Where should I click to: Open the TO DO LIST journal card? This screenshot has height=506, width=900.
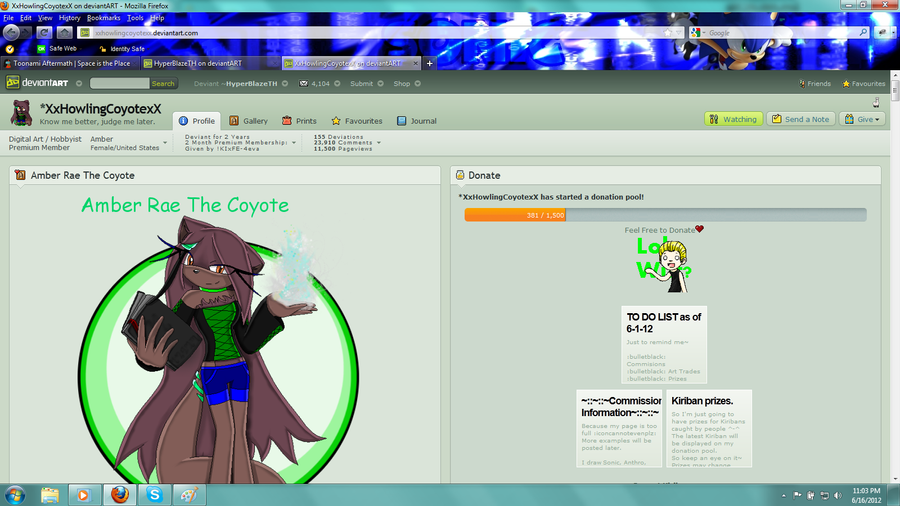(x=664, y=344)
